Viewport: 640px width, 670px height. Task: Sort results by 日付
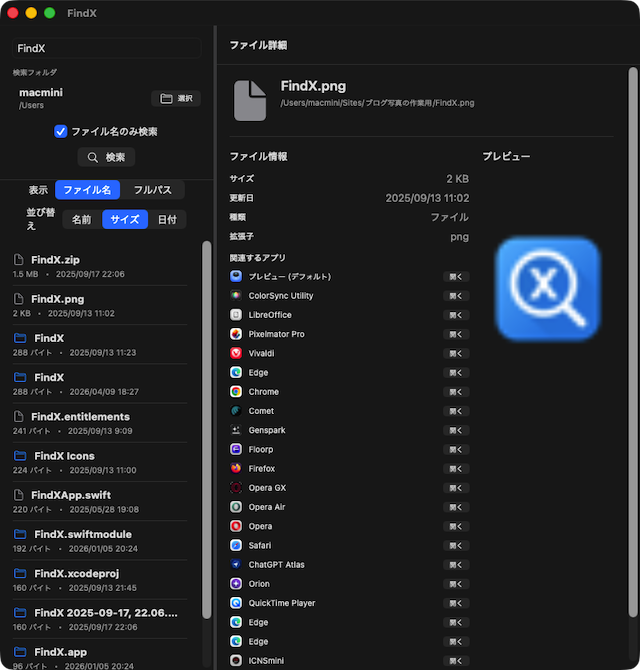click(166, 219)
